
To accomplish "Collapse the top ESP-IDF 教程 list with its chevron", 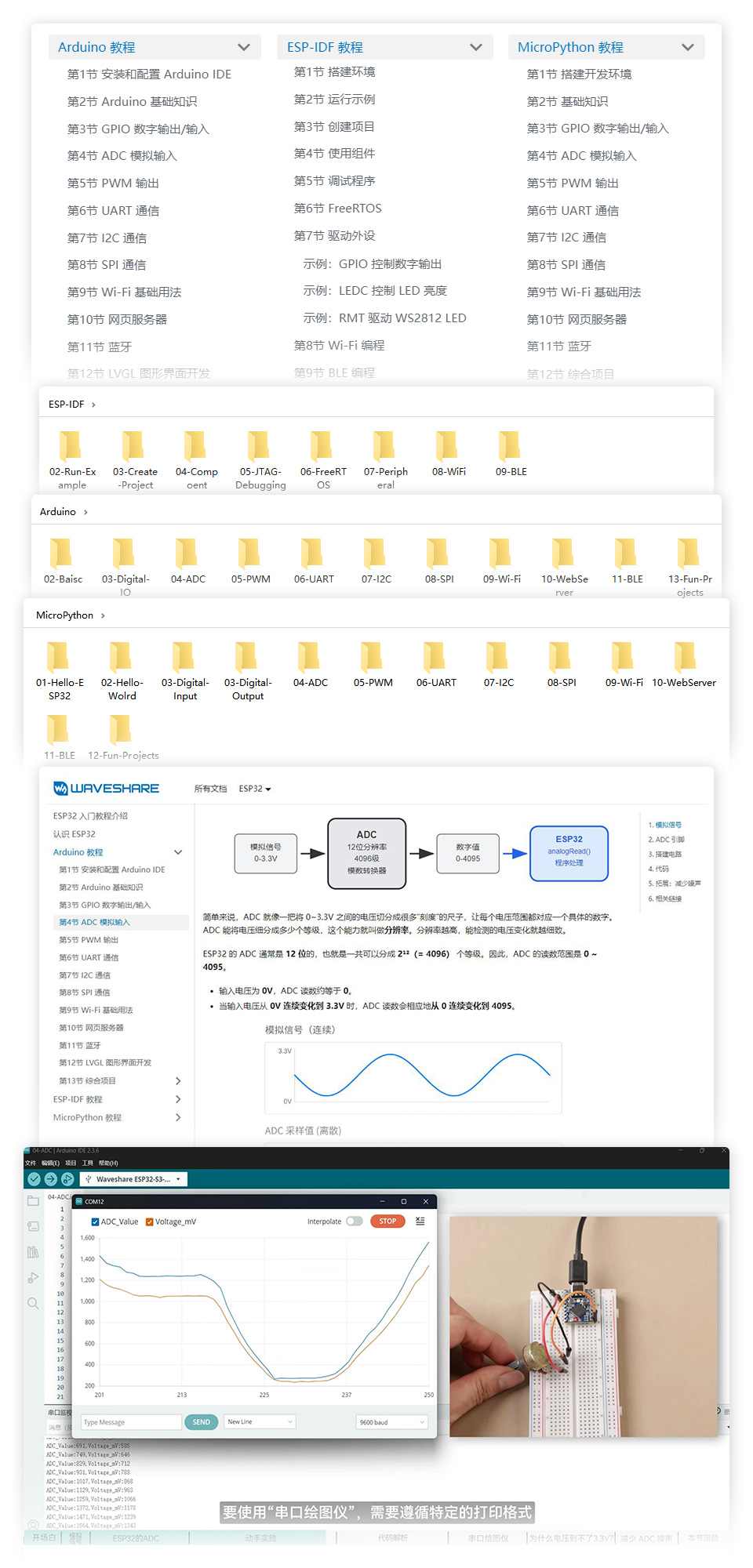I will click(476, 47).
